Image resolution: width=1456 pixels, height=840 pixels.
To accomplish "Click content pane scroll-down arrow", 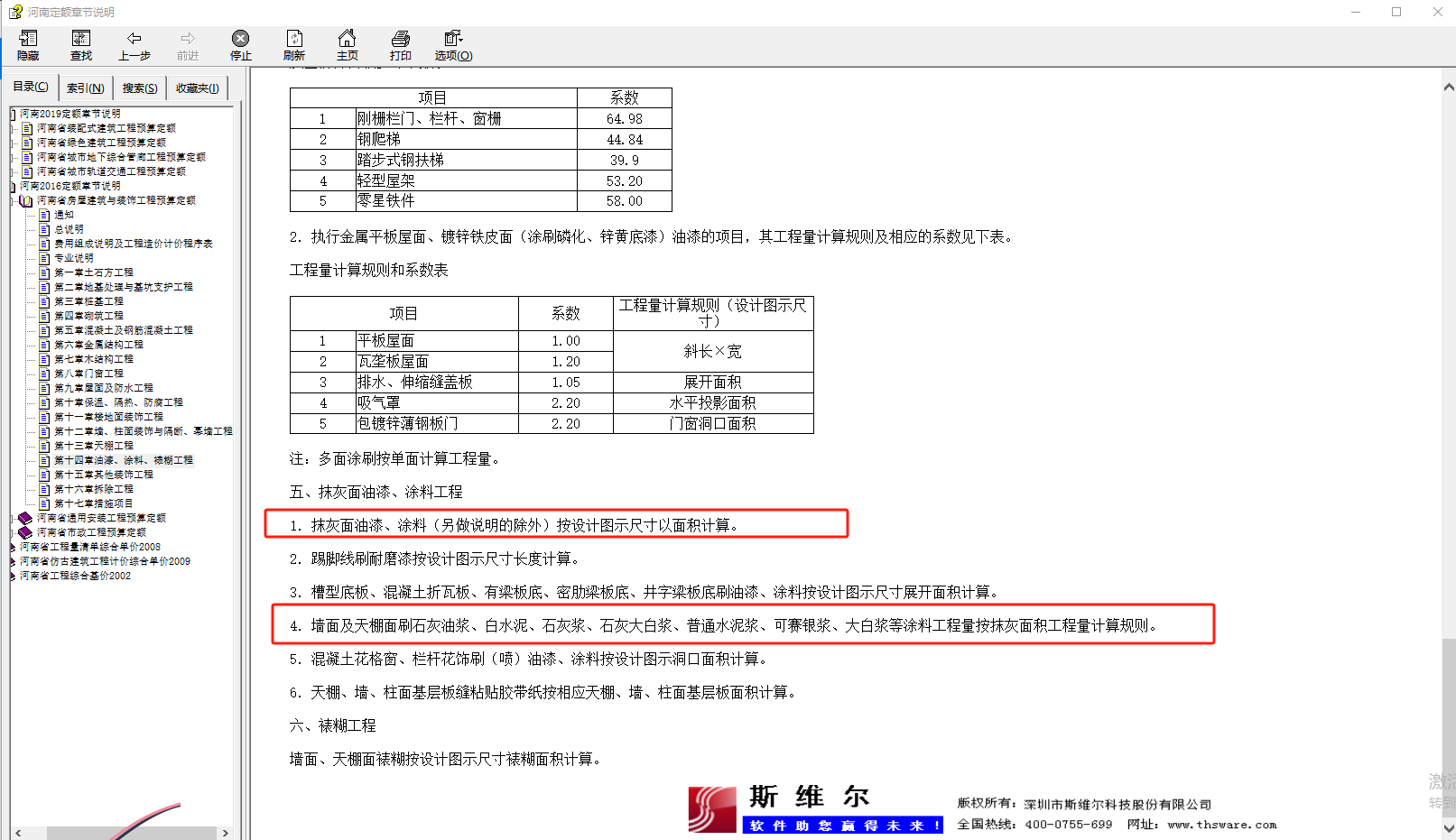I will [1448, 828].
